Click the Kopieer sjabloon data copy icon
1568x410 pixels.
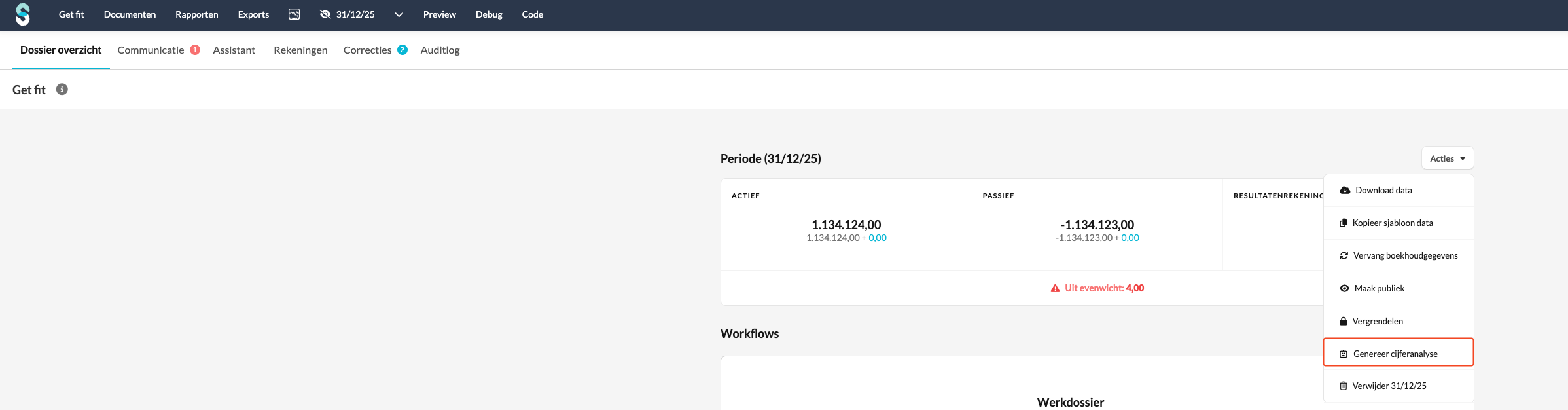[1344, 223]
